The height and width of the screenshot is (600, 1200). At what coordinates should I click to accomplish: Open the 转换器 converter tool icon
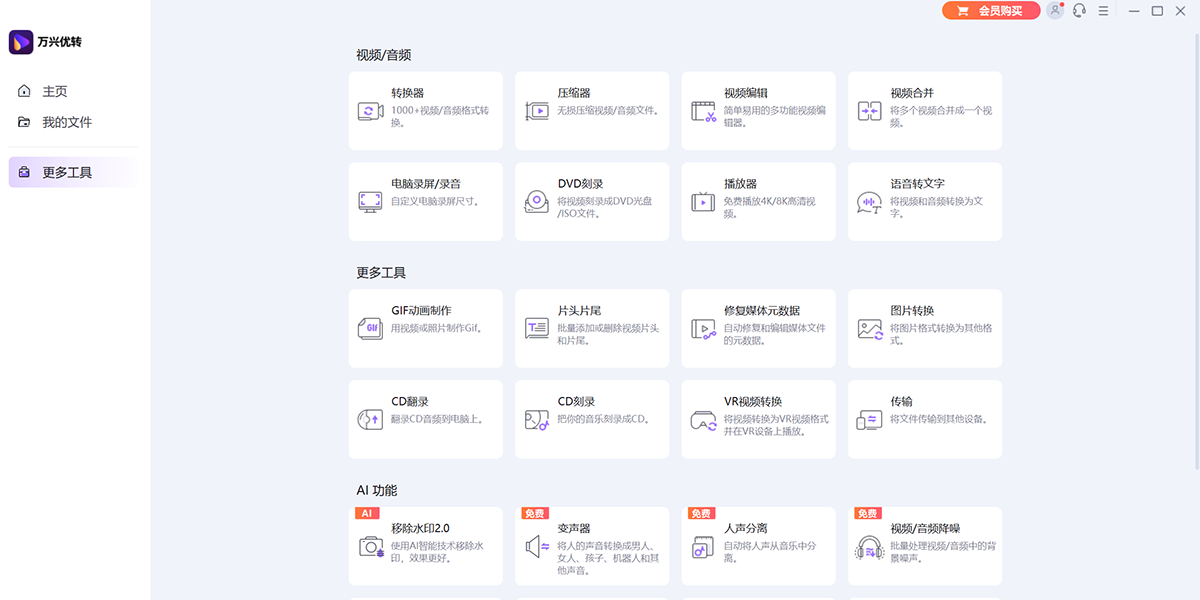click(x=371, y=111)
